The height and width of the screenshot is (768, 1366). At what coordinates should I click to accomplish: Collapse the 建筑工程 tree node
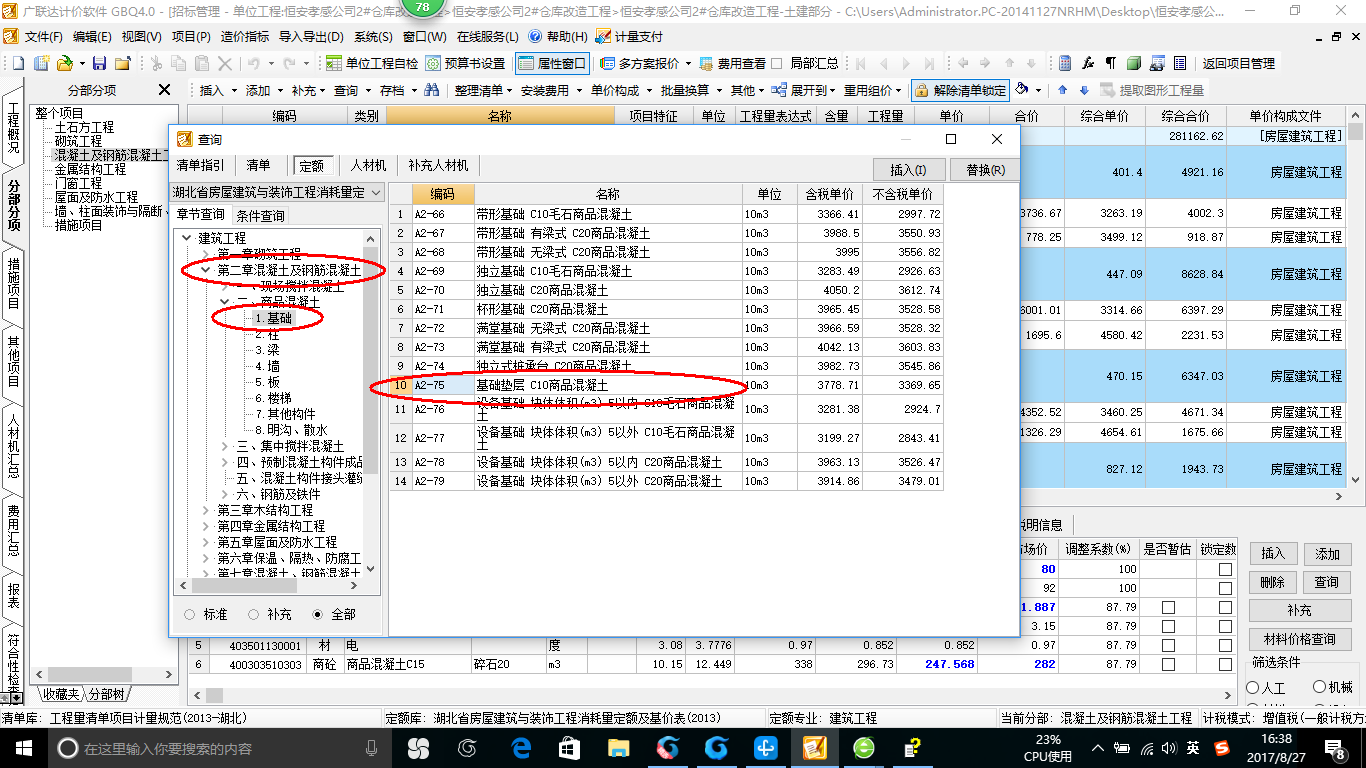(186, 239)
